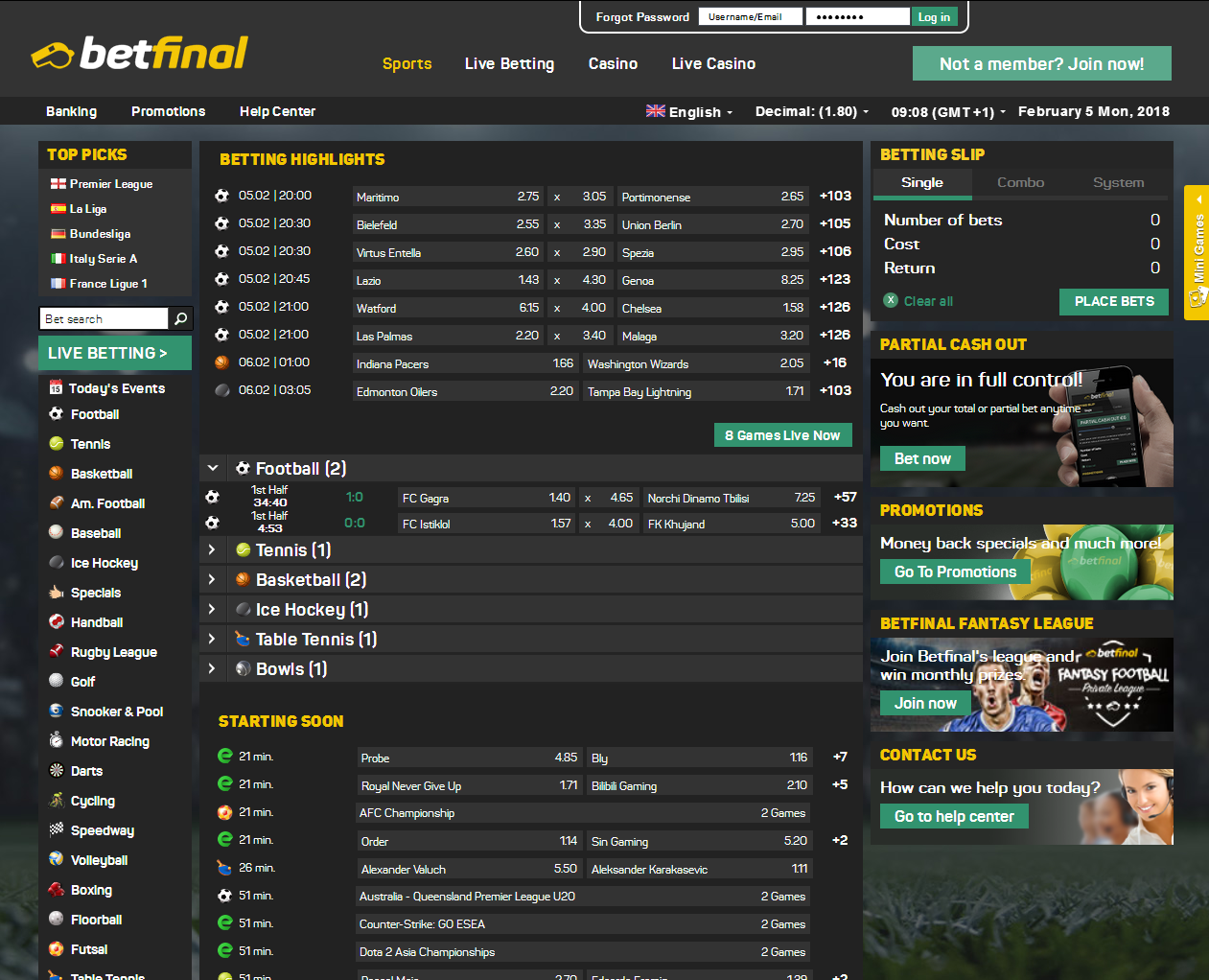1209x980 pixels.
Task: Click the Bet now button
Action: click(922, 458)
